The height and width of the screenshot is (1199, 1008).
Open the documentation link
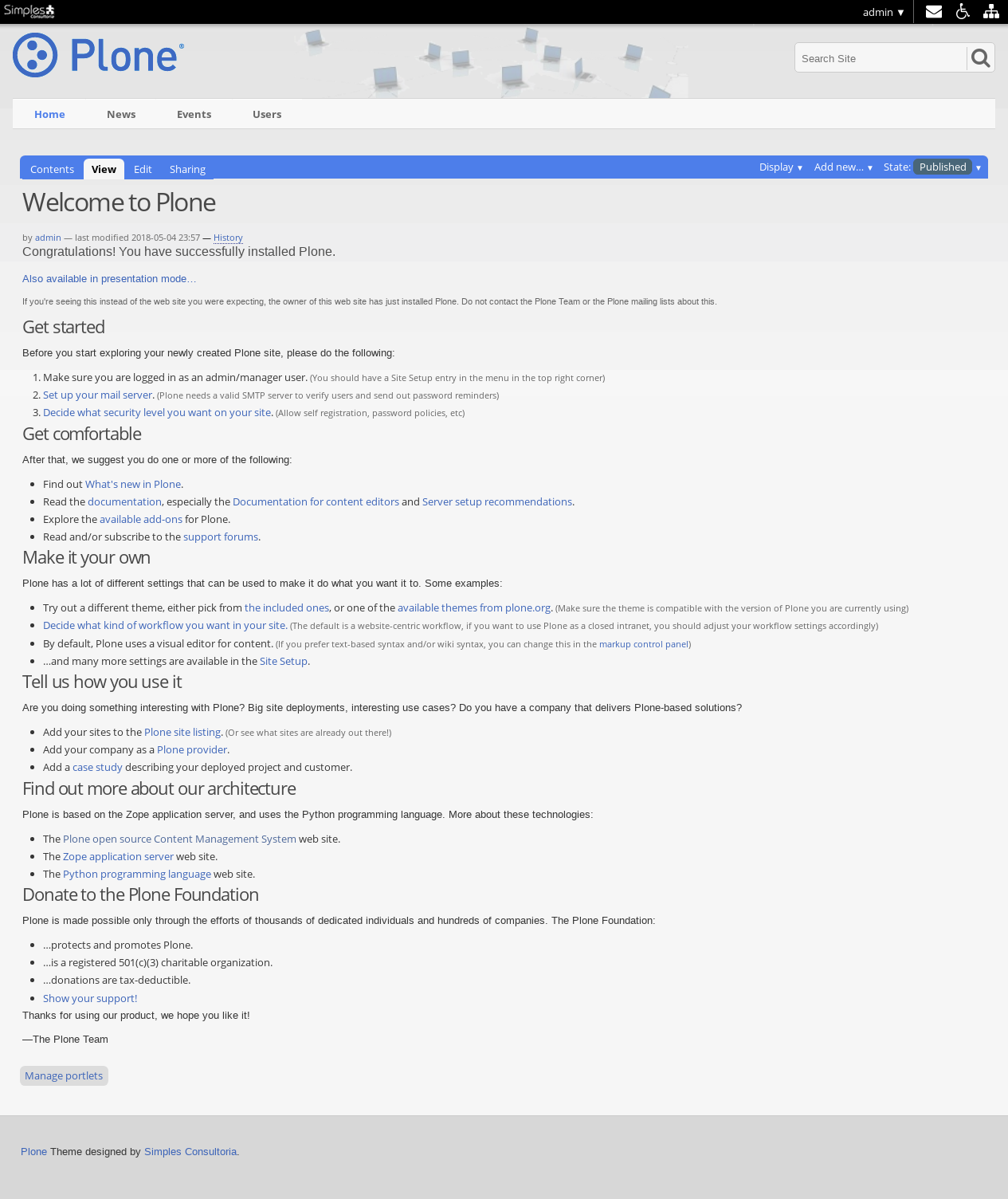124,501
